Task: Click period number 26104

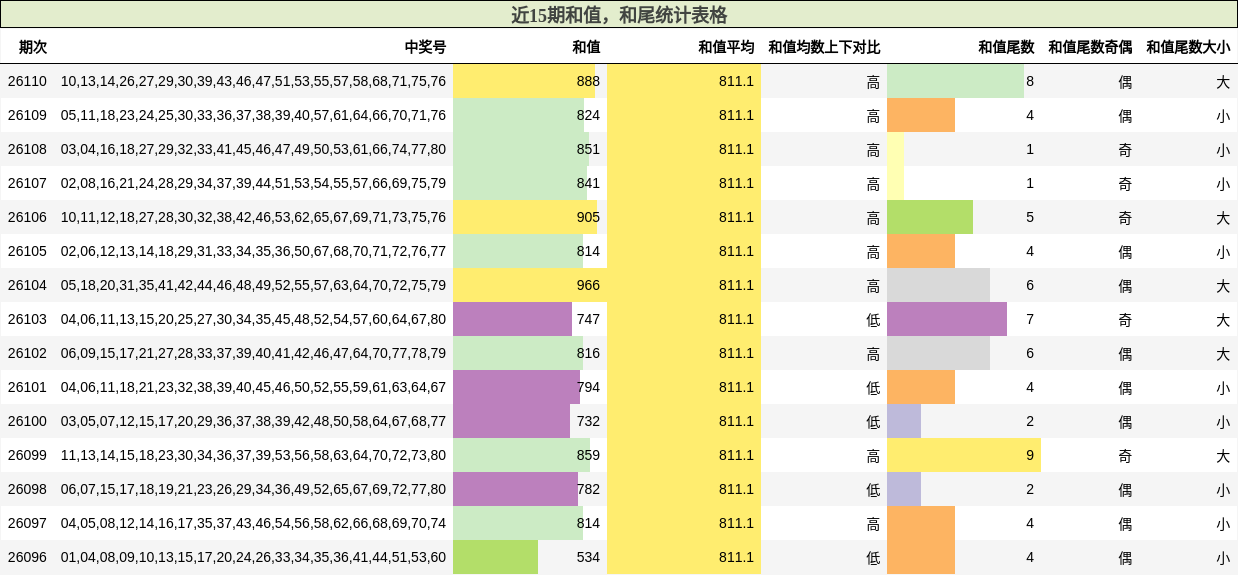Action: pyautogui.click(x=27, y=285)
